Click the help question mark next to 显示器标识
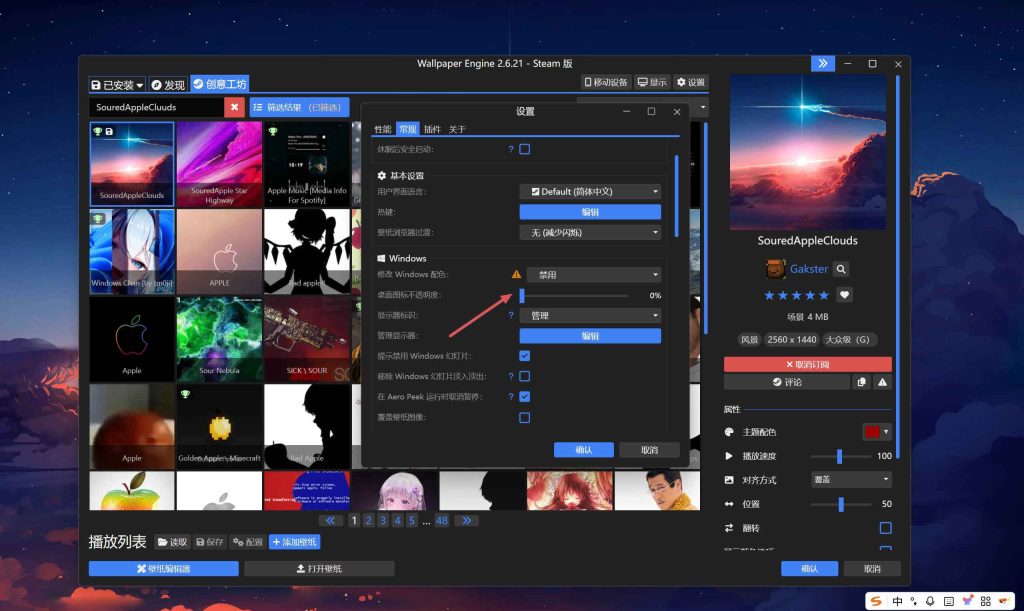Viewport: 1024px width, 611px height. click(511, 316)
